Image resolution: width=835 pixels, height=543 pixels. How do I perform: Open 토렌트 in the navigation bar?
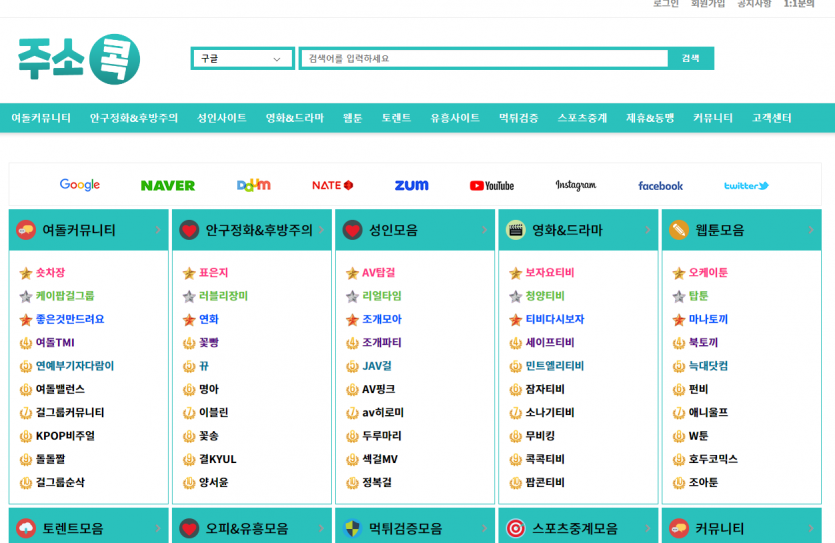(x=396, y=118)
